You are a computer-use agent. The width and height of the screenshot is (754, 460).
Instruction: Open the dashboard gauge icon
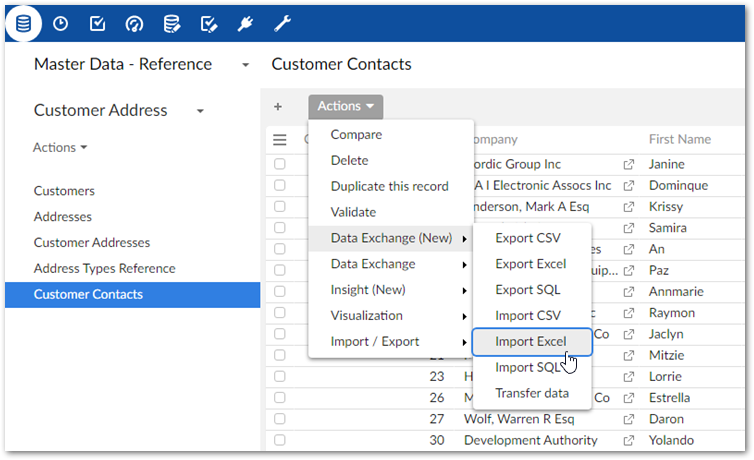(135, 23)
